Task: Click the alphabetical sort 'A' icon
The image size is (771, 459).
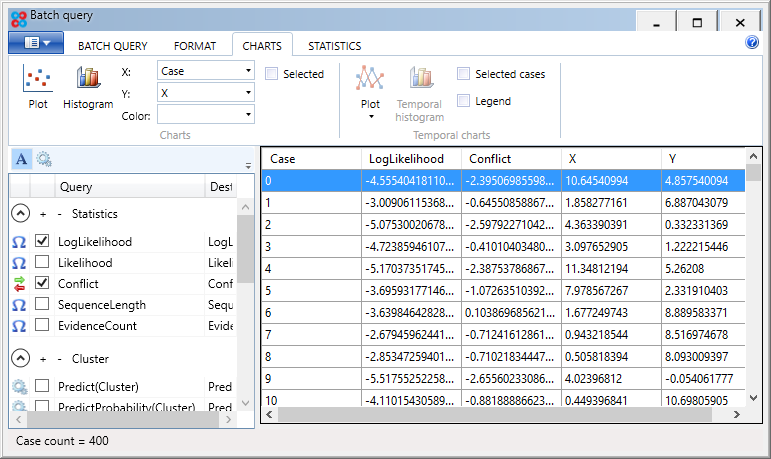Action: point(21,159)
